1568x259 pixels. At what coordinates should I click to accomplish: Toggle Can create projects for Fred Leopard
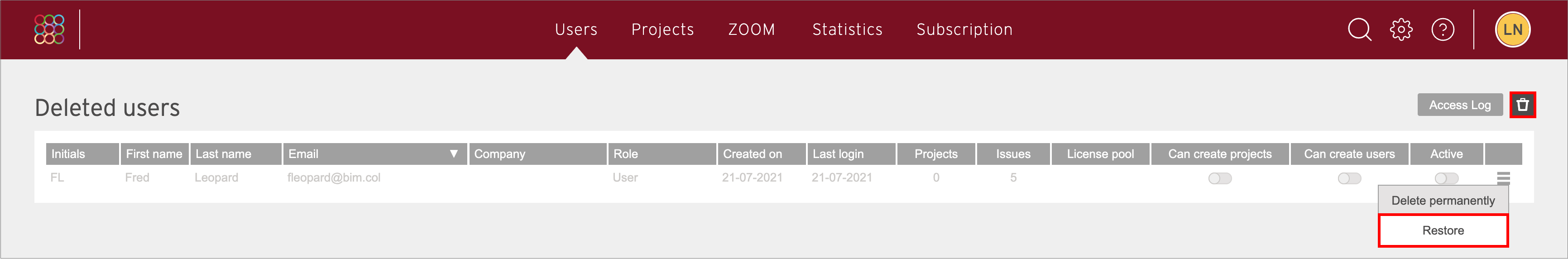click(1220, 178)
